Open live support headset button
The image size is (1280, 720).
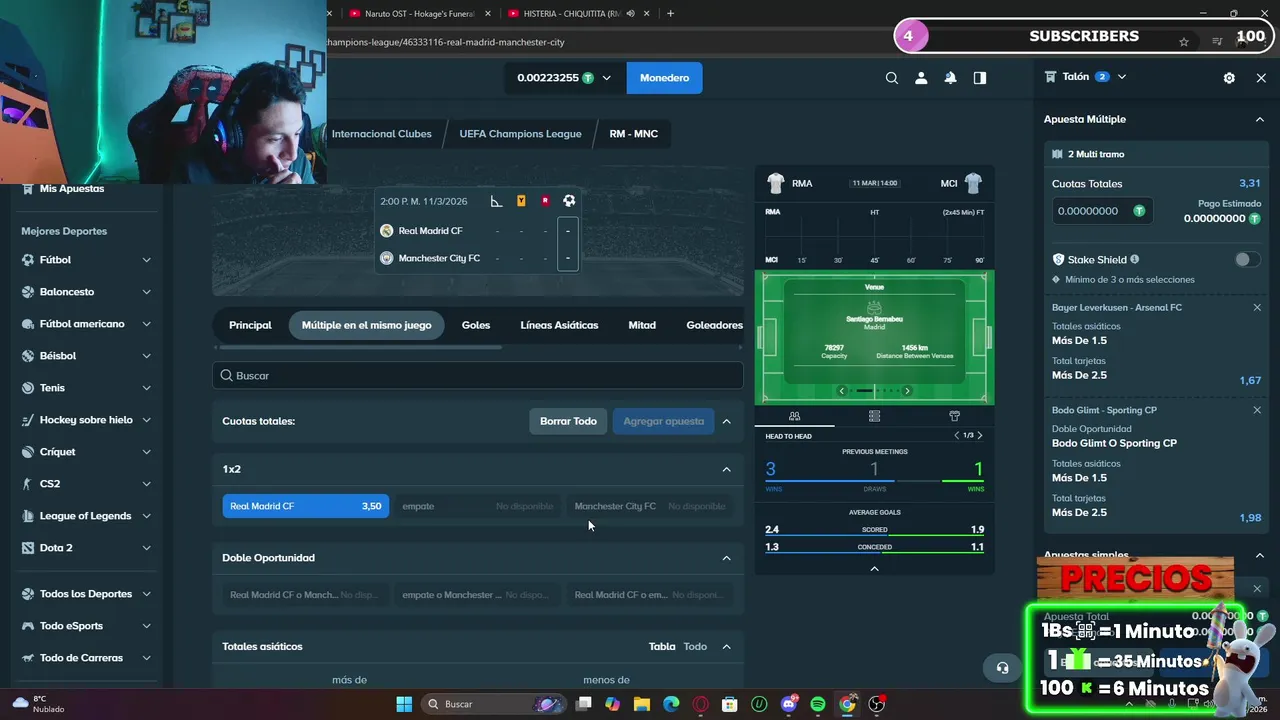pyautogui.click(x=1002, y=668)
